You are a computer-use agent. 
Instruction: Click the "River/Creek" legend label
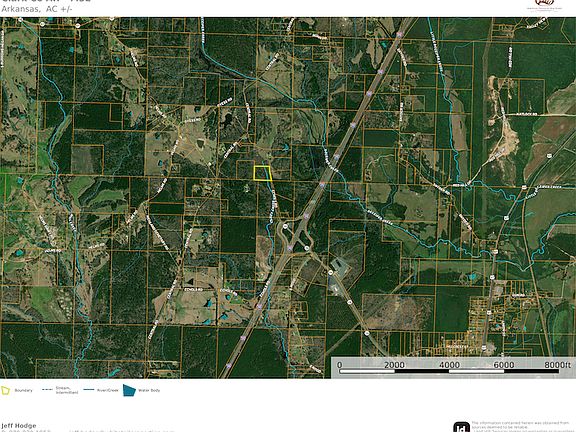[x=108, y=390]
